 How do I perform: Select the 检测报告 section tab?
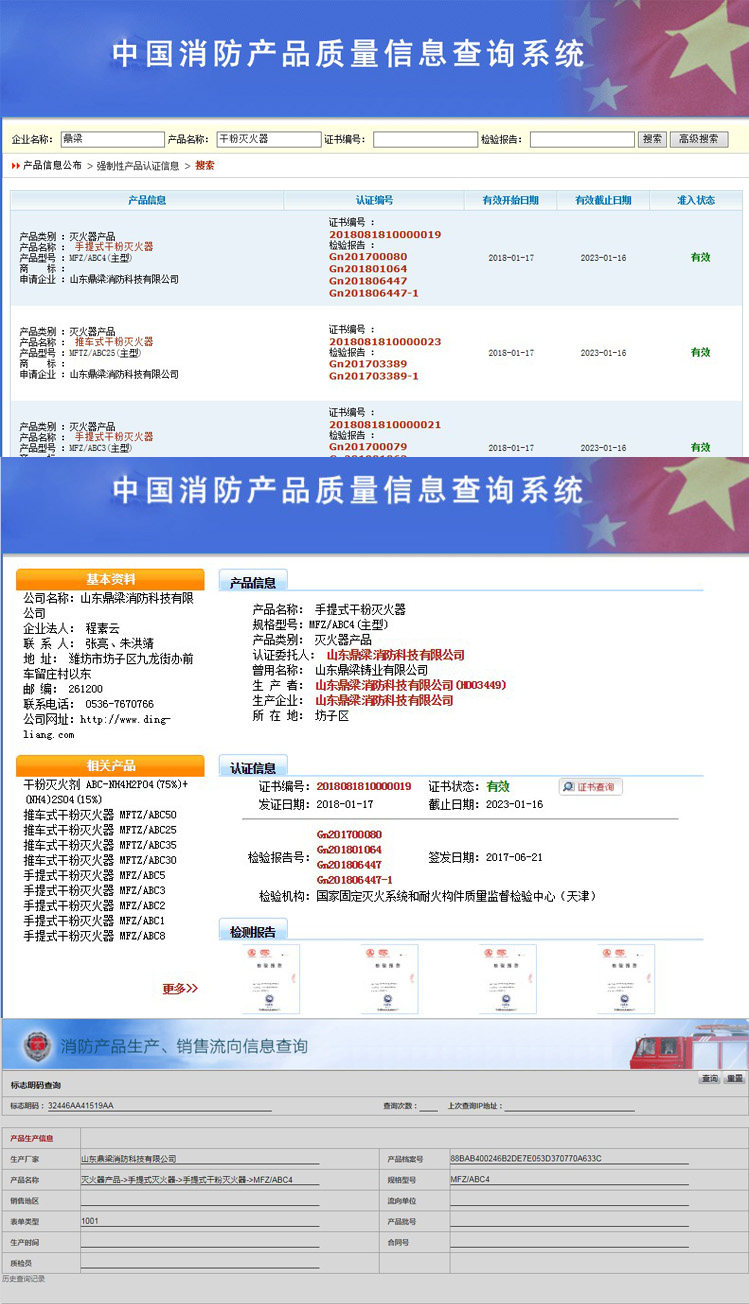(x=253, y=931)
